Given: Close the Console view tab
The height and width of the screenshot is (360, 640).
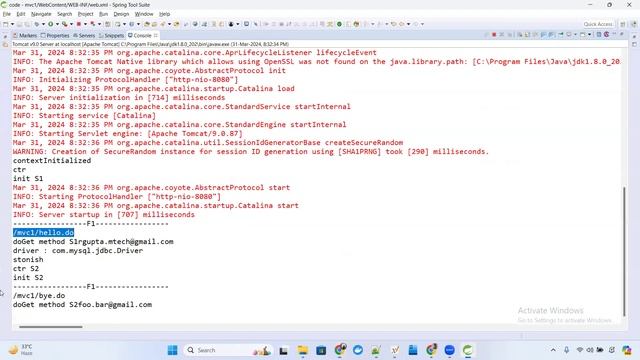Looking at the screenshot, I should point(156,36).
